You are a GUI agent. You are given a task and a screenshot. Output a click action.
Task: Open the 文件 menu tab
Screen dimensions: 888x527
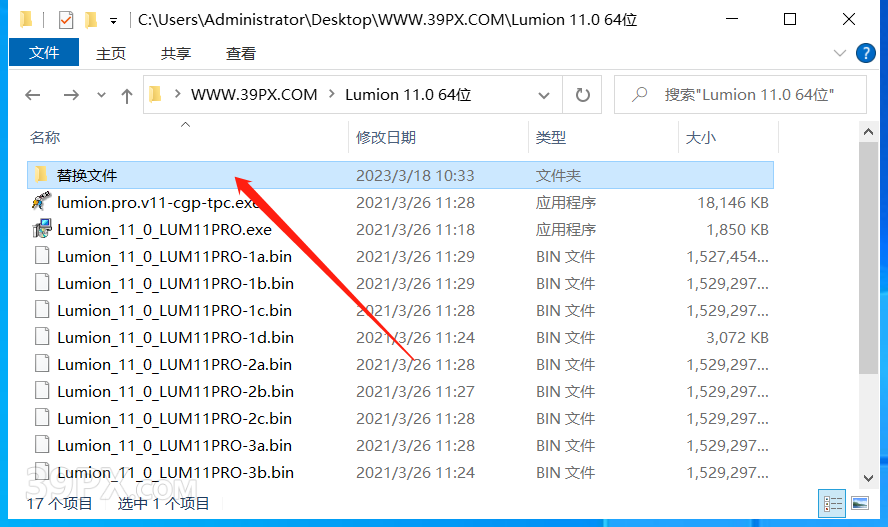pos(44,53)
